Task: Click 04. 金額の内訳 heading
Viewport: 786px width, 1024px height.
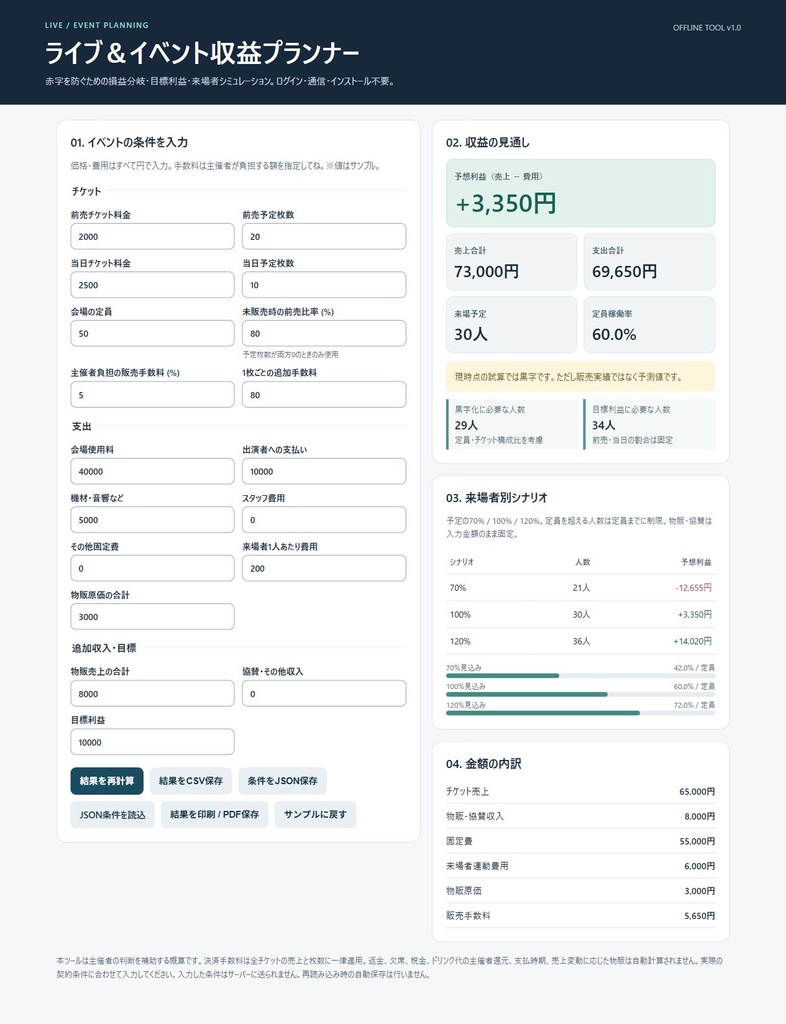Action: (x=484, y=764)
